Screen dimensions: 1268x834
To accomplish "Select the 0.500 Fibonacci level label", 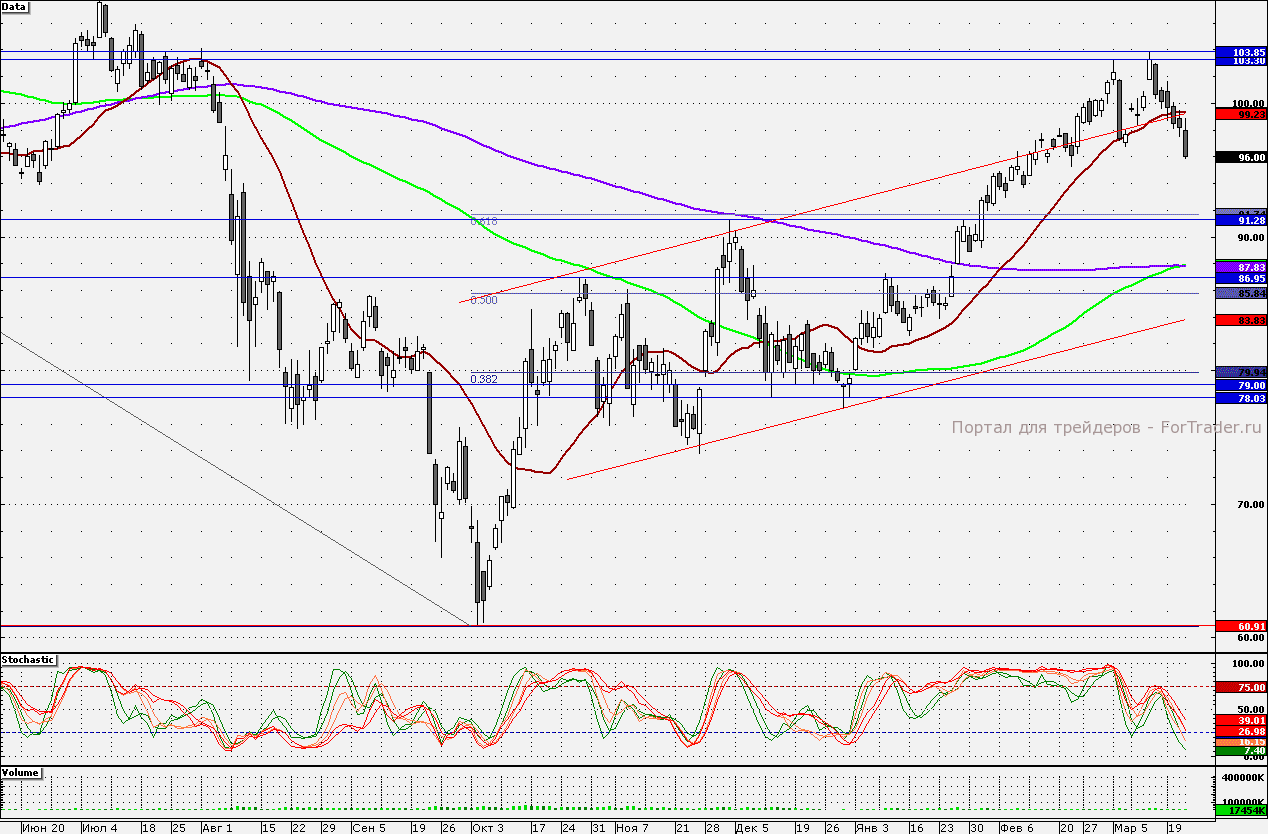I will click(484, 299).
